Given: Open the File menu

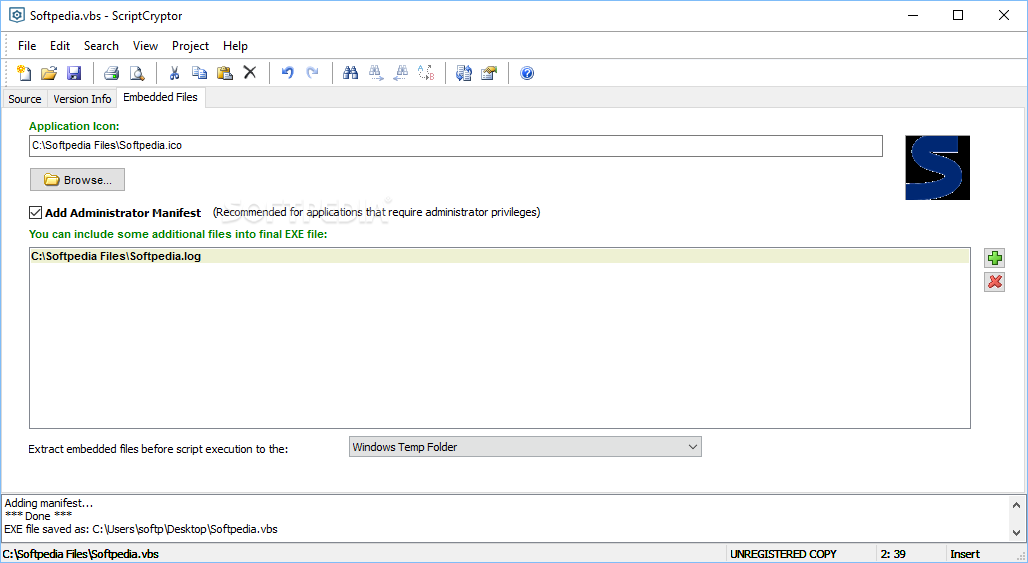Looking at the screenshot, I should click(x=27, y=46).
